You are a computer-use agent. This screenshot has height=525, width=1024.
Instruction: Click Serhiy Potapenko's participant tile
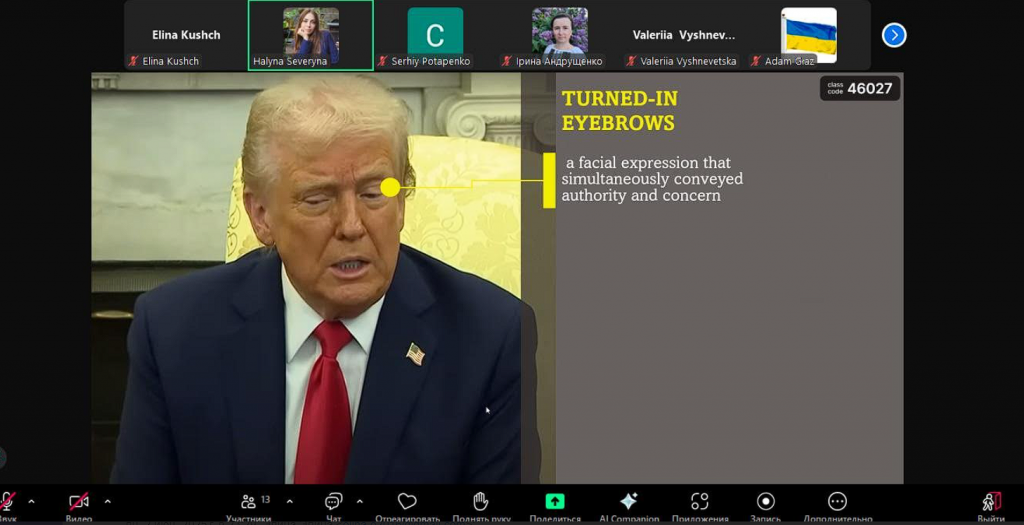click(x=435, y=36)
